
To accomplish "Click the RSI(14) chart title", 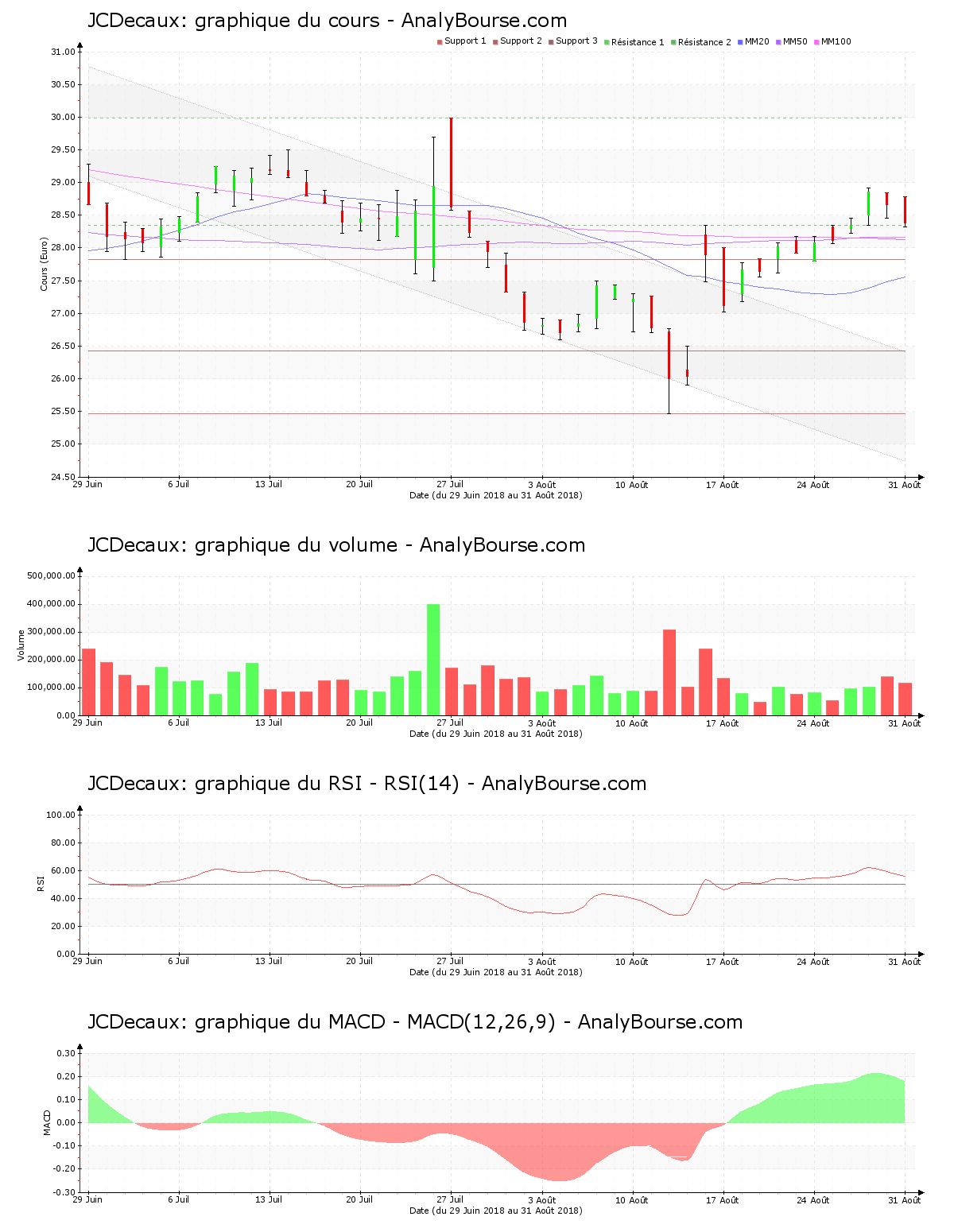I will 366,784.
